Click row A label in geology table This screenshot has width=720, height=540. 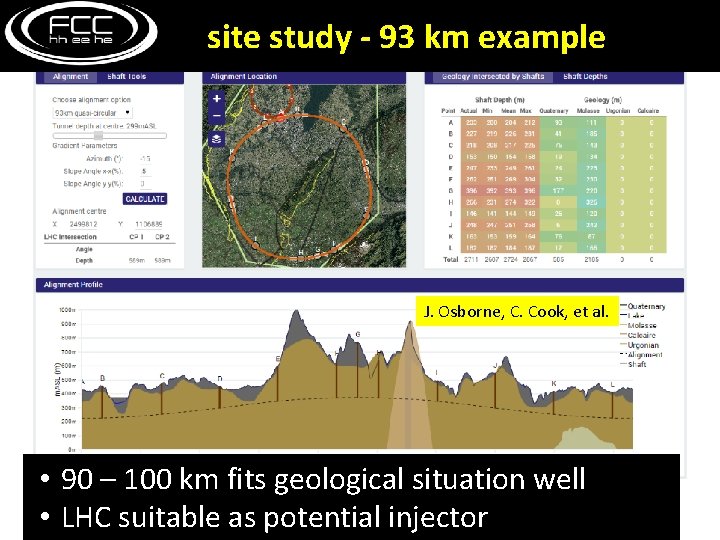coord(450,123)
